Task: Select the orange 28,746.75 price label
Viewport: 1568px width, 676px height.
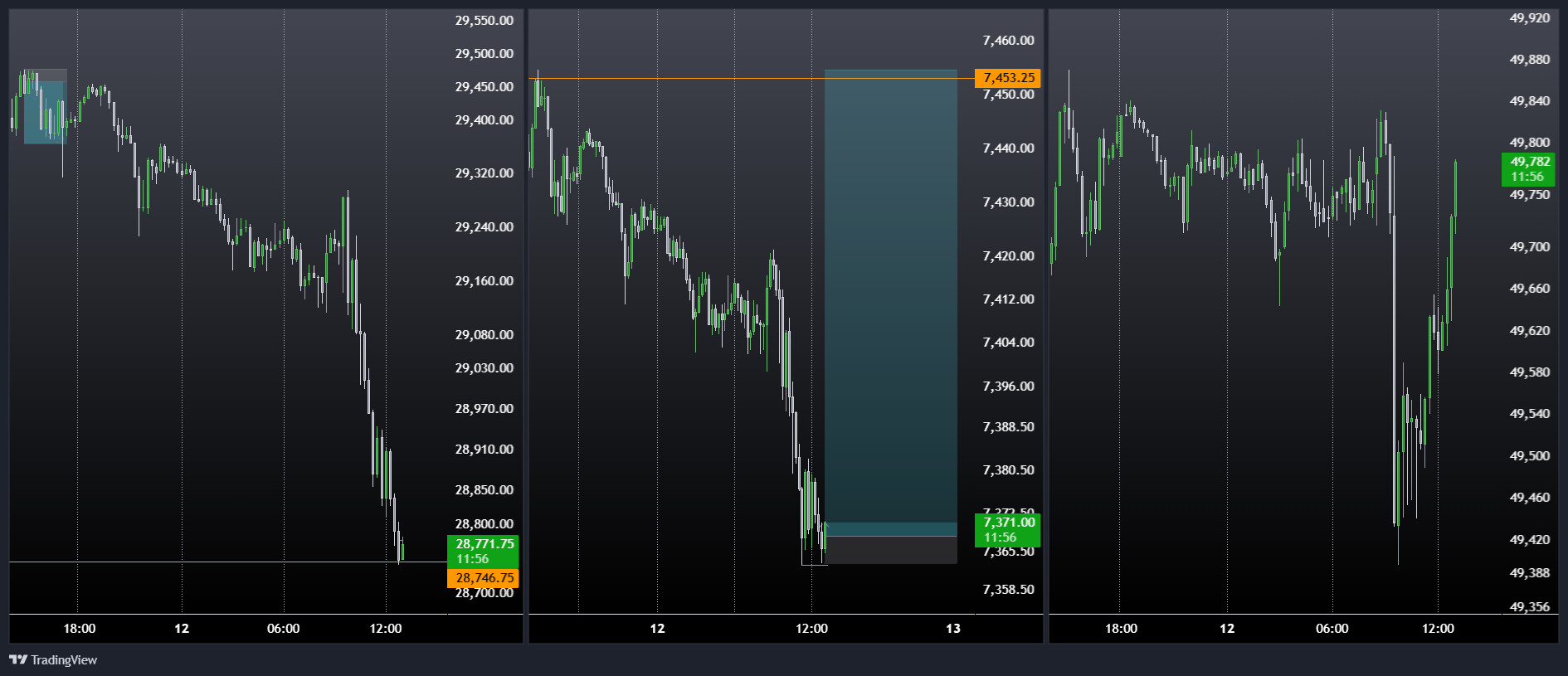Action: (483, 578)
